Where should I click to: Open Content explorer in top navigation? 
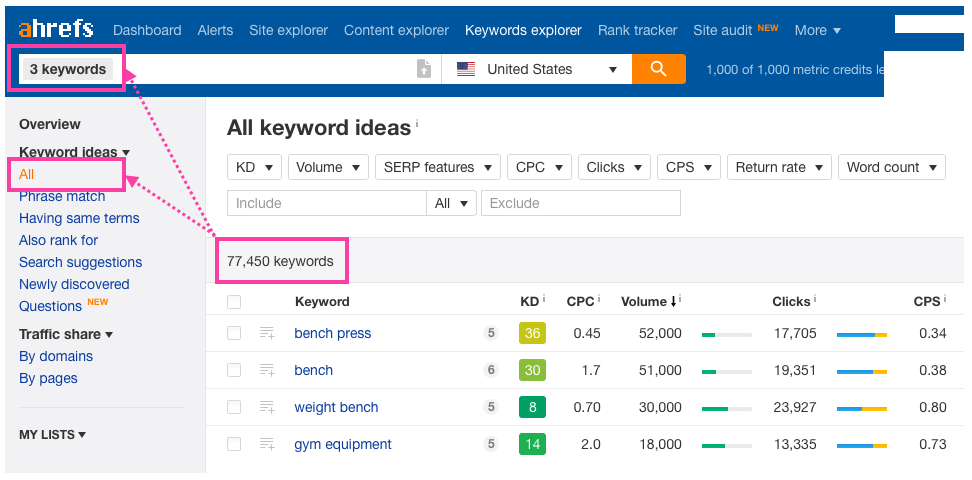(x=396, y=30)
